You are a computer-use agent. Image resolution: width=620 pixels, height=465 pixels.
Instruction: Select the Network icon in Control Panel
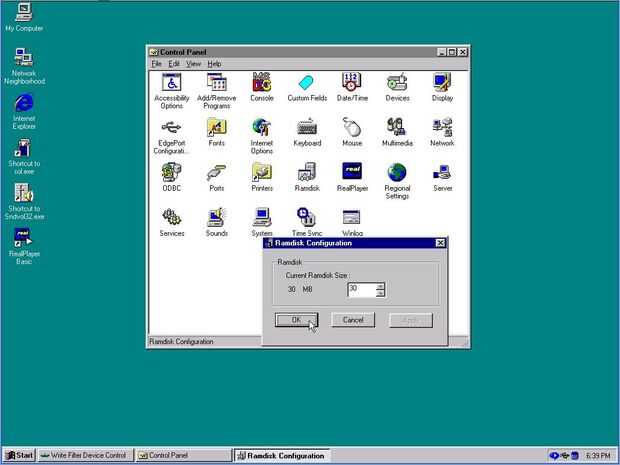(x=442, y=132)
